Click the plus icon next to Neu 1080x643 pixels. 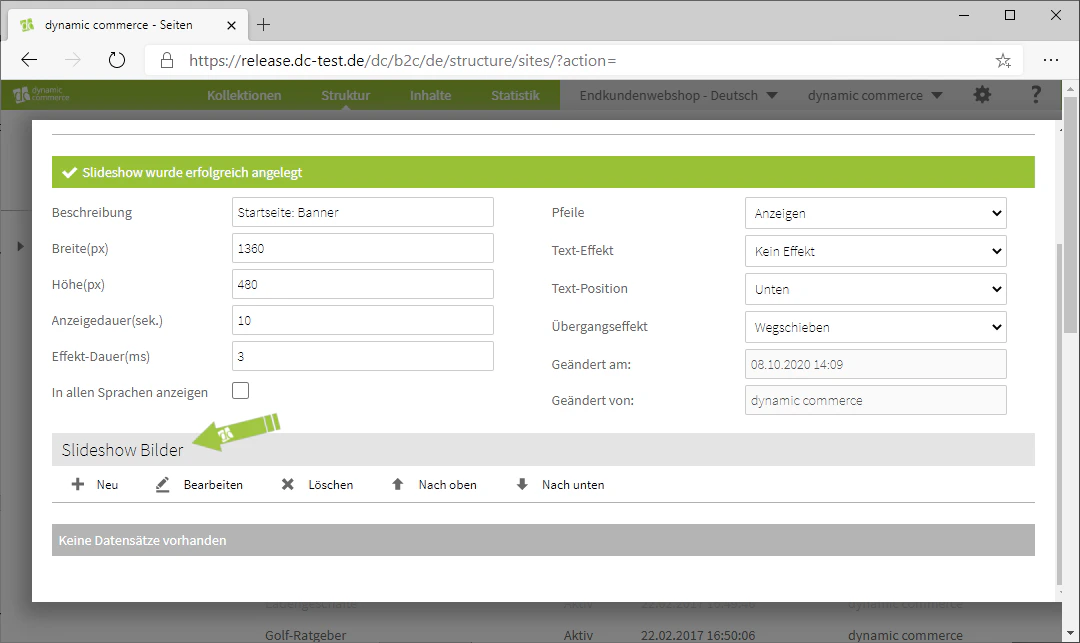[x=78, y=485]
